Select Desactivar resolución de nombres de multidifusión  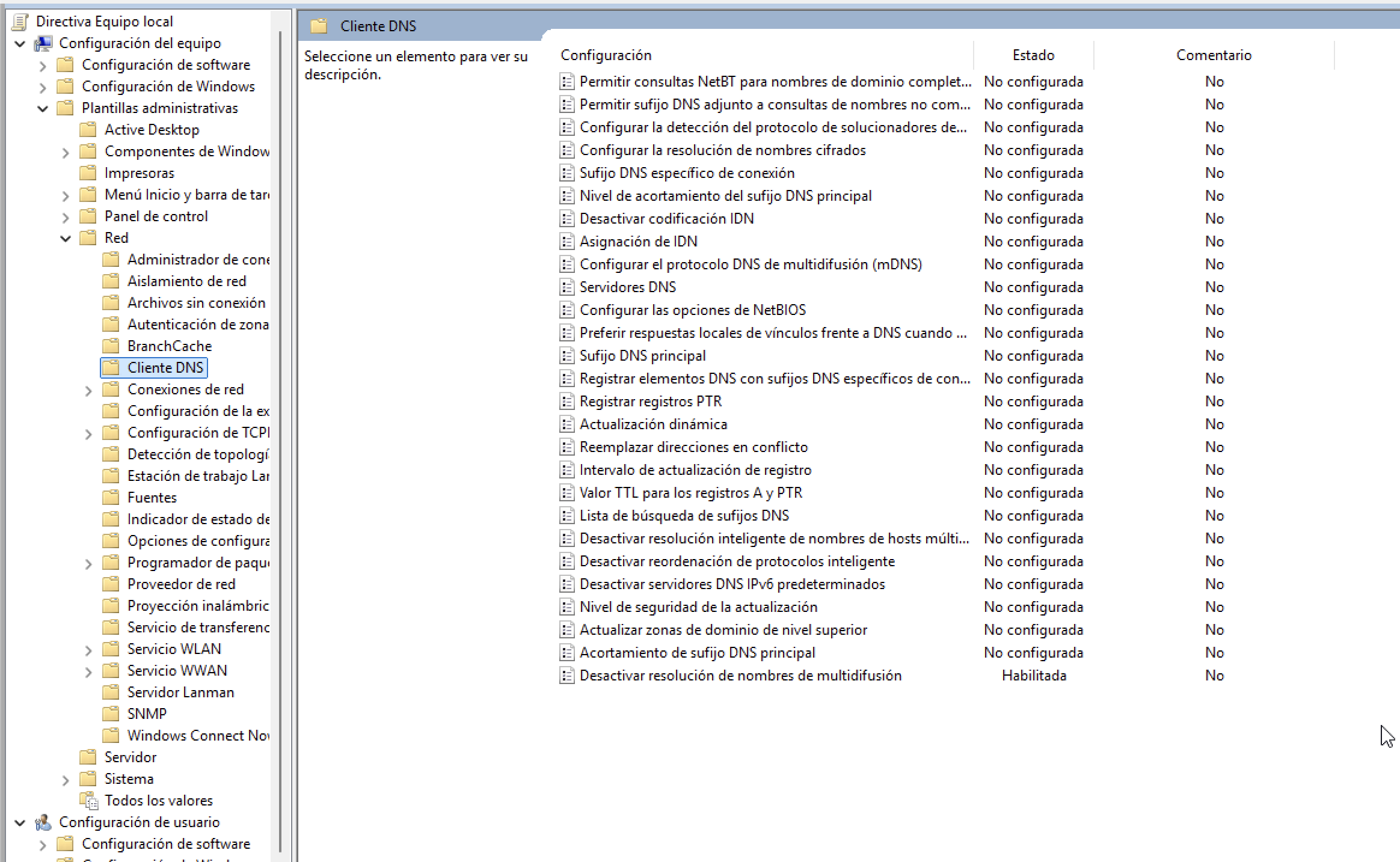740,676
